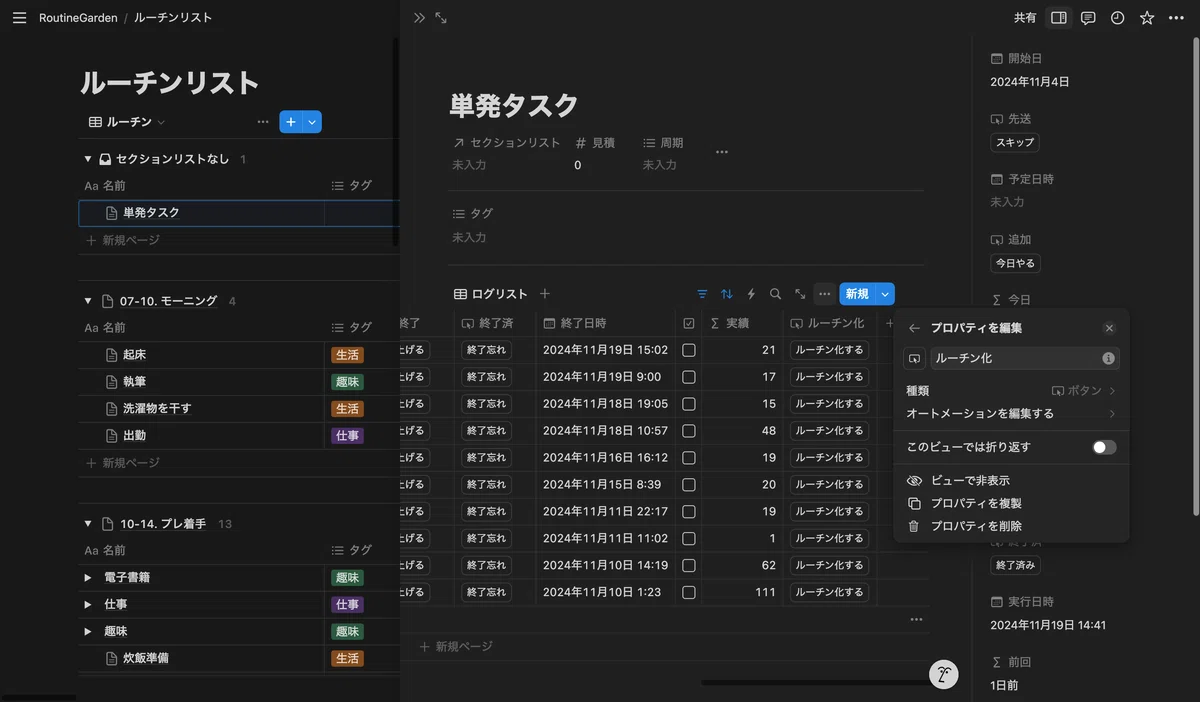The height and width of the screenshot is (702, 1200).
Task: Open sort arrows icon in ログリスト toolbar
Action: 727,294
